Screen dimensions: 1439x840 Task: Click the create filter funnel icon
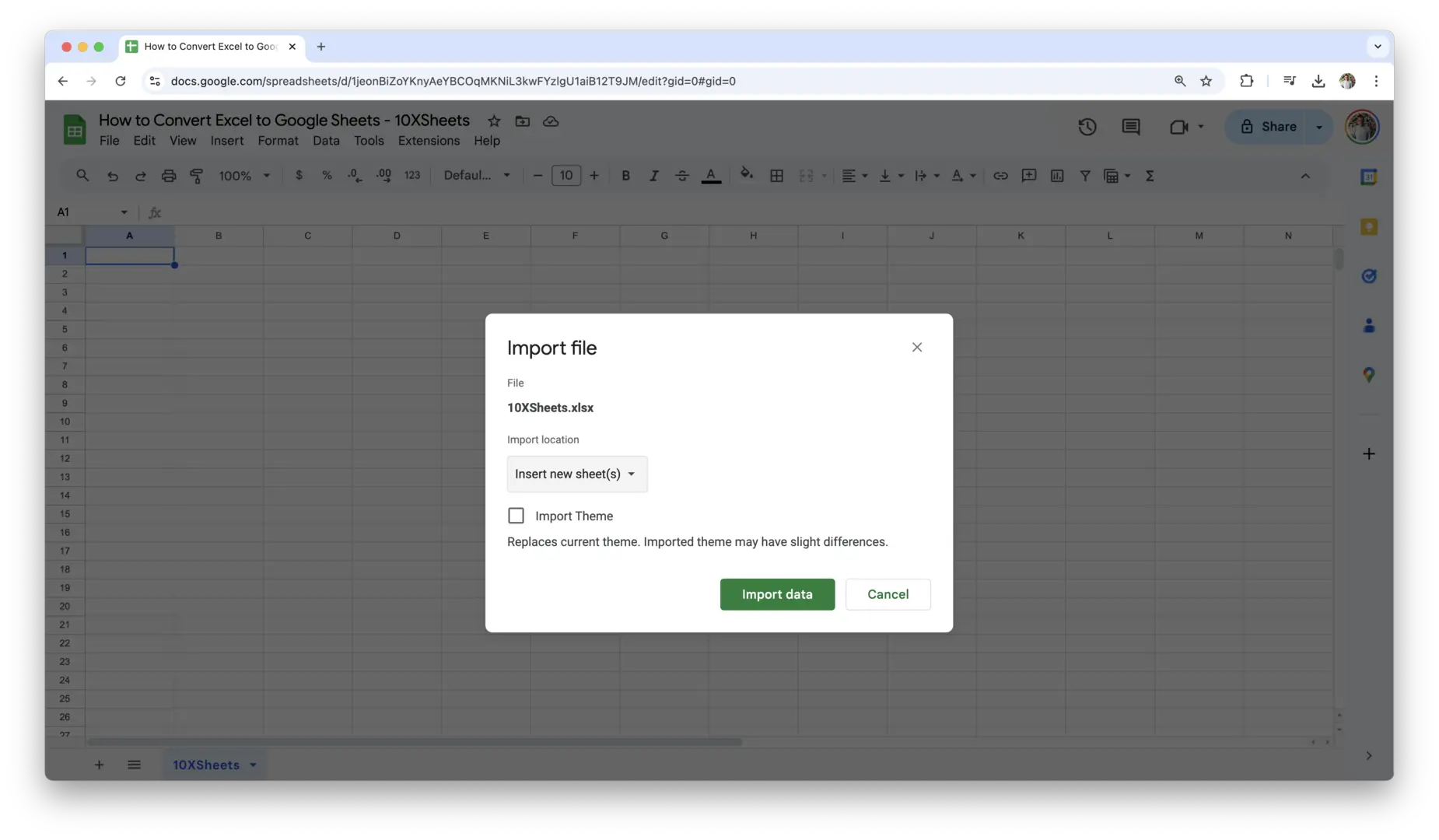[x=1084, y=176]
